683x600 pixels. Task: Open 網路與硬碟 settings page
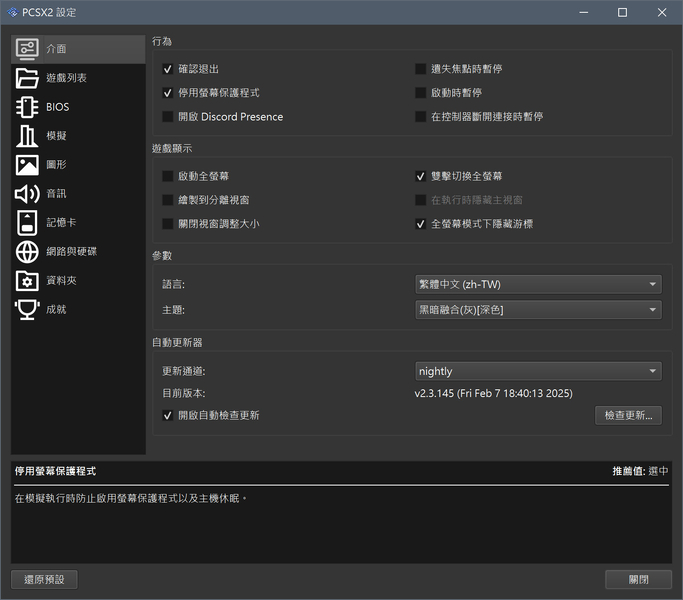[78, 252]
